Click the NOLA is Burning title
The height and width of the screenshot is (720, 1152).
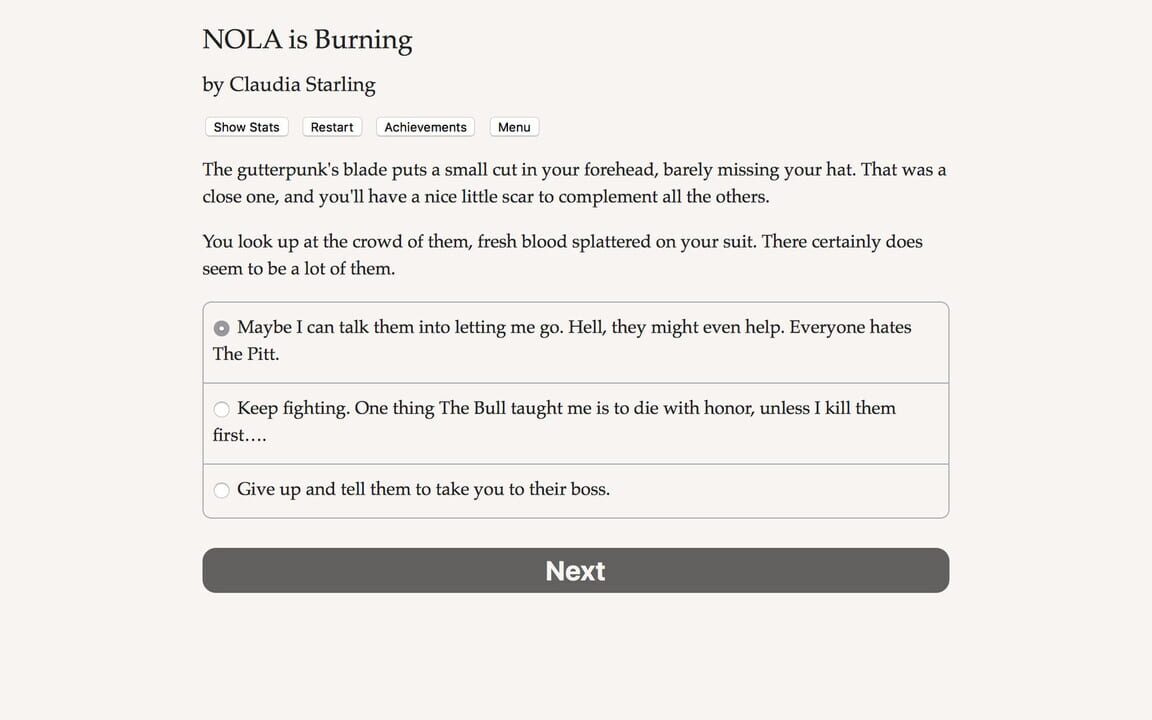click(307, 40)
